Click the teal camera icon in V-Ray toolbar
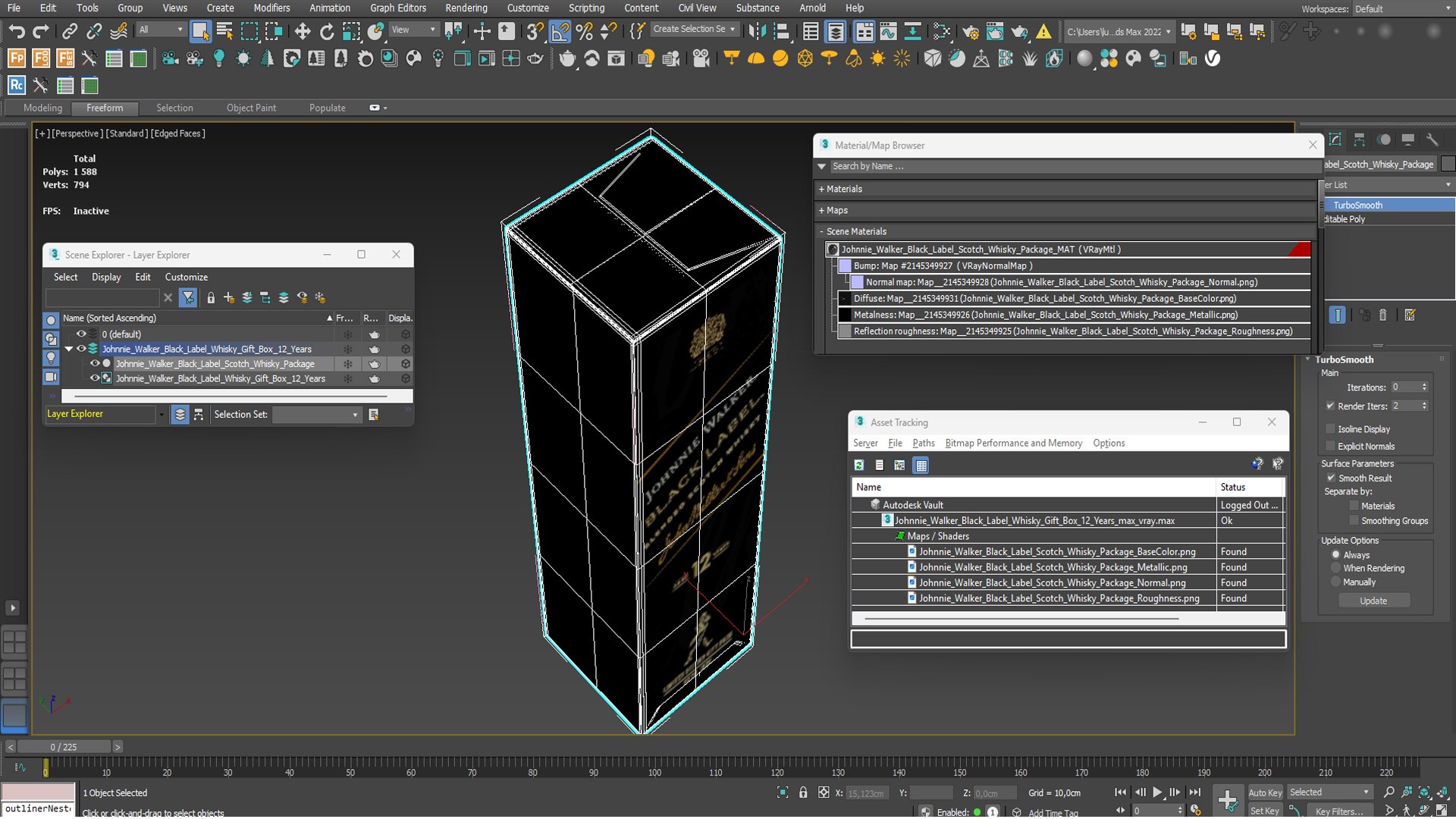1456x819 pixels. click(170, 58)
